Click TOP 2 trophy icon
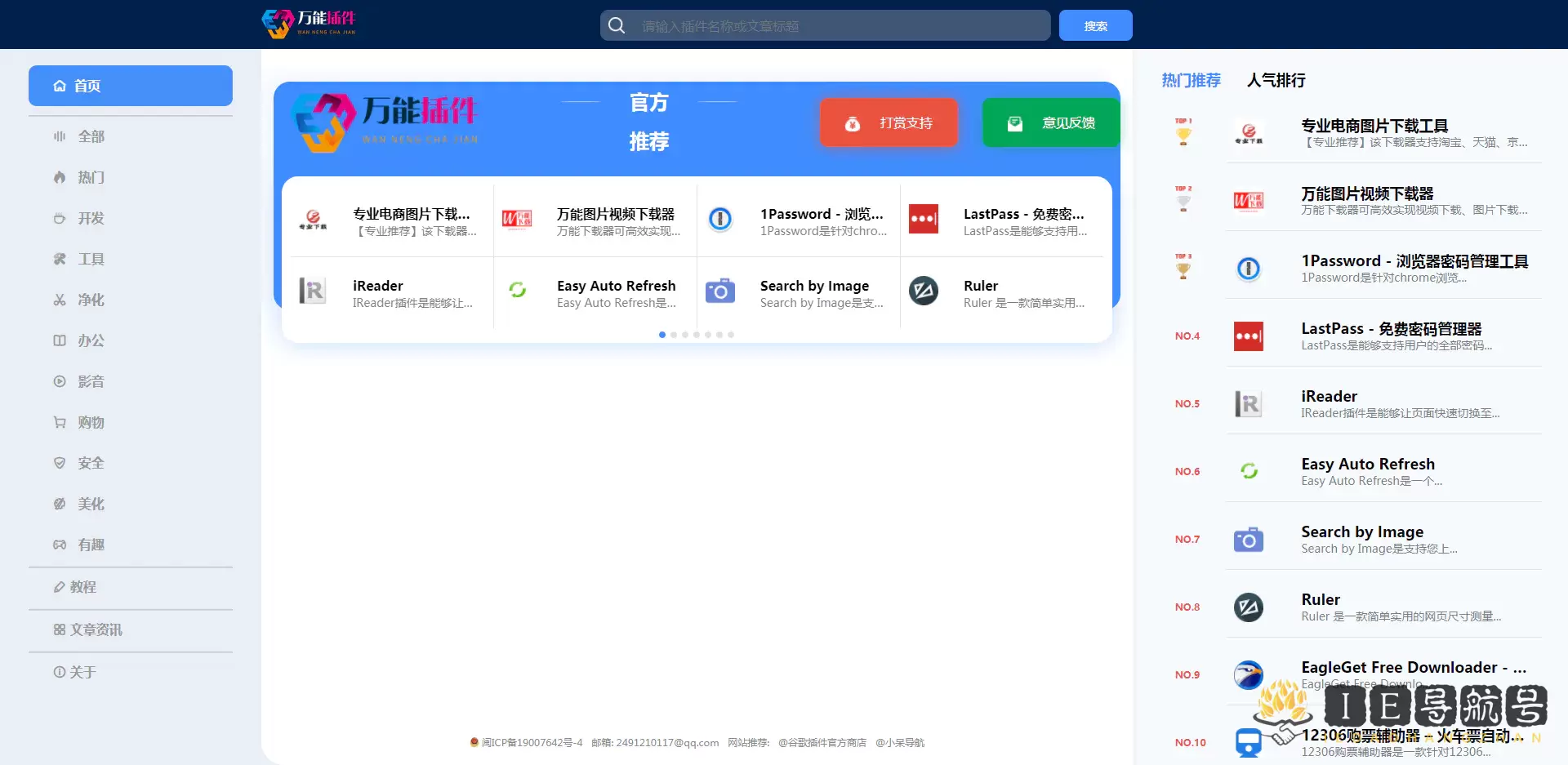Screen dimensions: 1568x765 pyautogui.click(x=1183, y=200)
